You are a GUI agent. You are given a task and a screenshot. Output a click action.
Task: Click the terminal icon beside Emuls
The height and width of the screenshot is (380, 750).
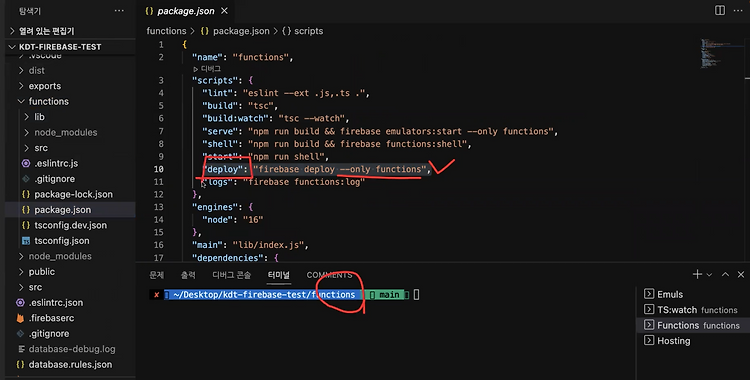649,294
